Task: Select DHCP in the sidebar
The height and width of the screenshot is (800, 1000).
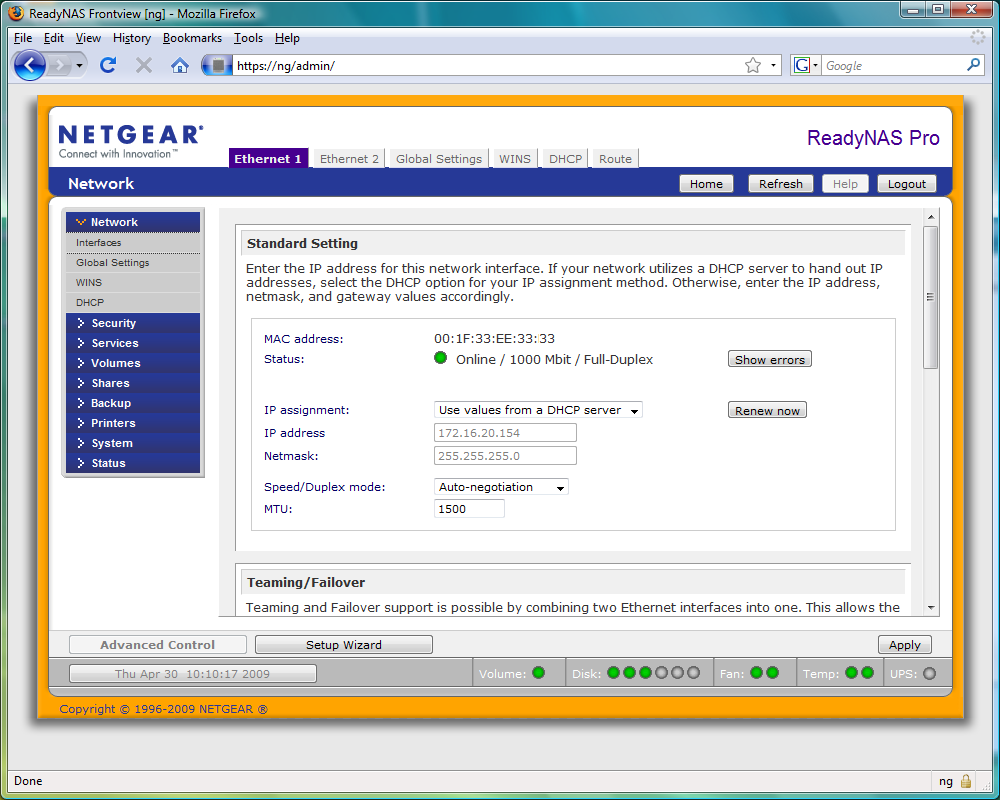Action: pos(133,302)
